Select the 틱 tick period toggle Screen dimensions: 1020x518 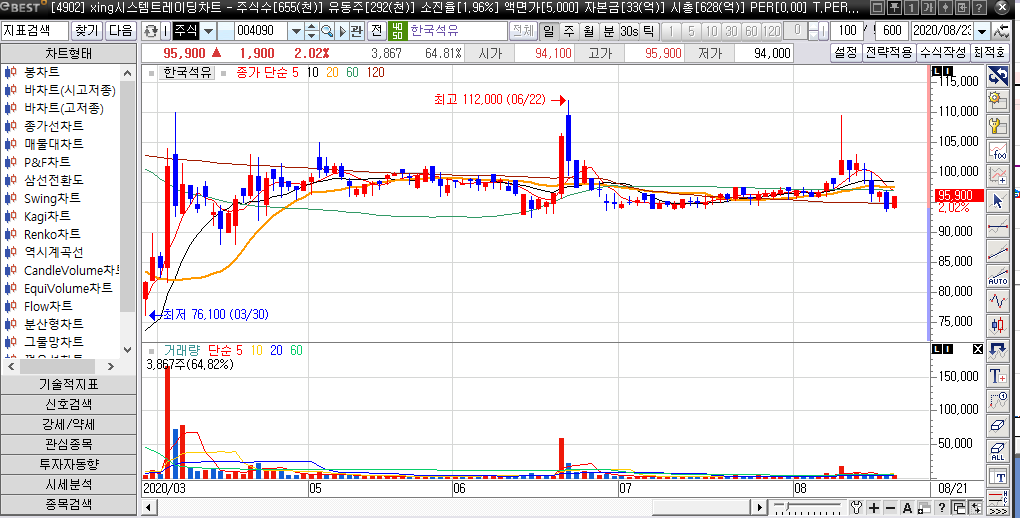pos(649,31)
